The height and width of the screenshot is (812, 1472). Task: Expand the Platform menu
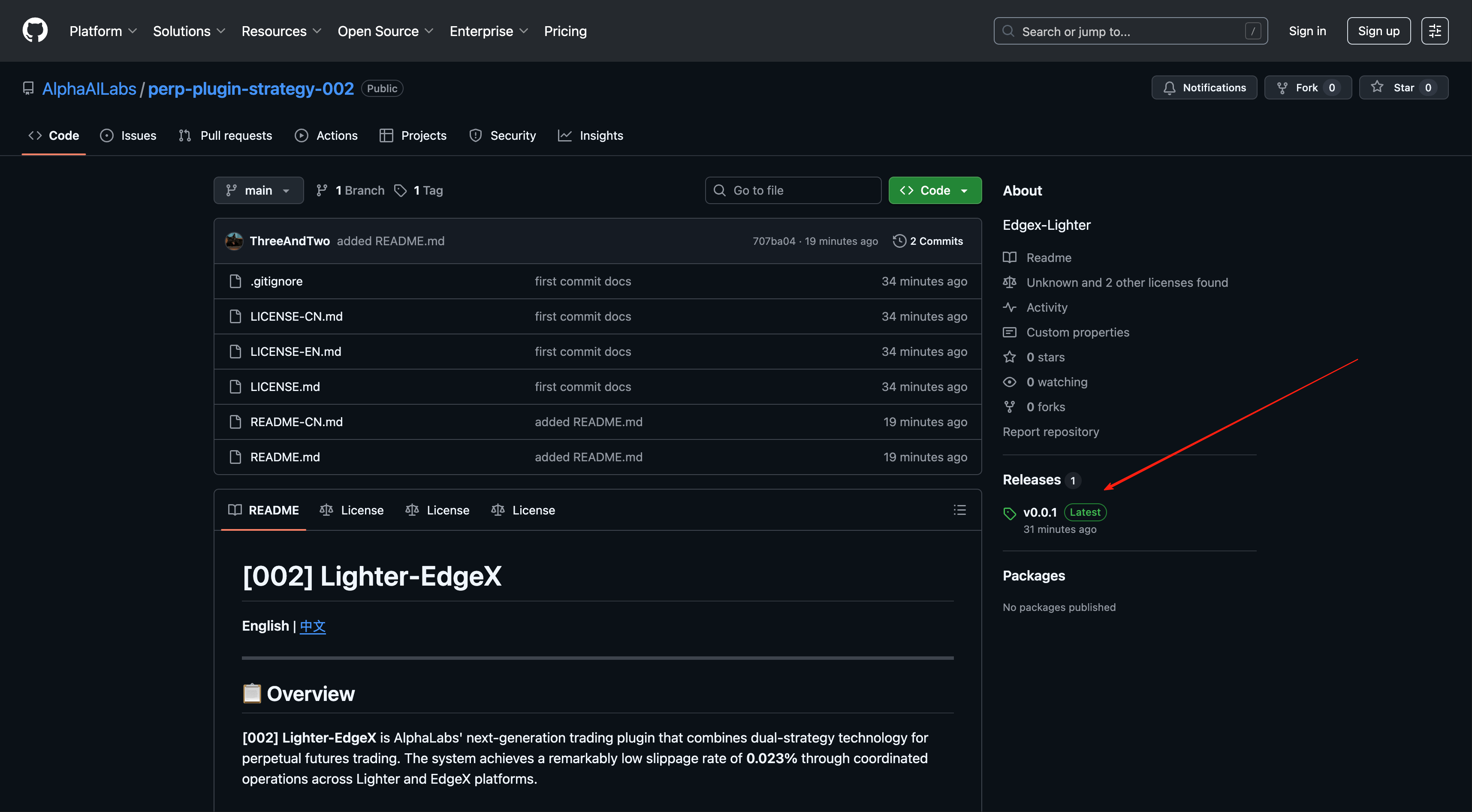click(x=103, y=31)
